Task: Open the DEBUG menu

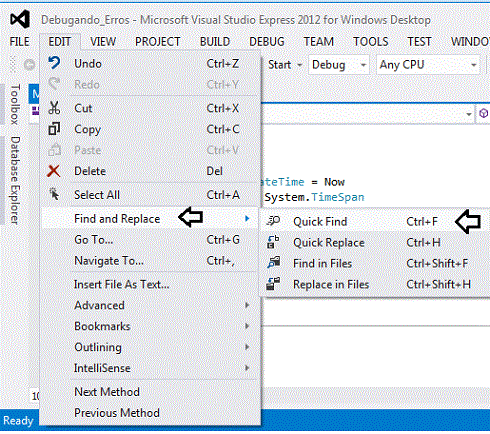Action: [x=267, y=42]
